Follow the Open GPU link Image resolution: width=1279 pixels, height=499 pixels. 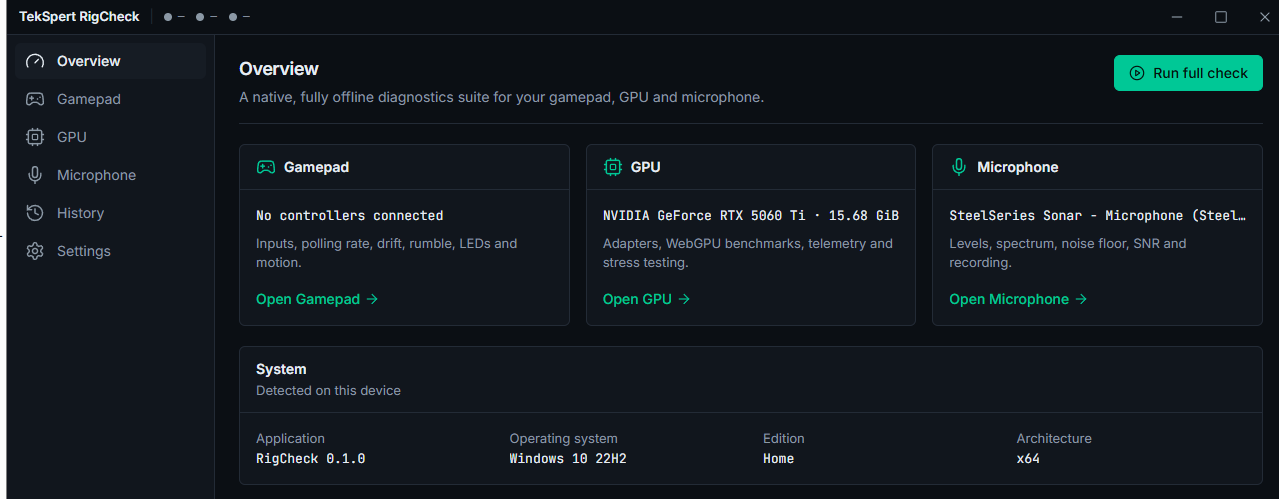[646, 299]
